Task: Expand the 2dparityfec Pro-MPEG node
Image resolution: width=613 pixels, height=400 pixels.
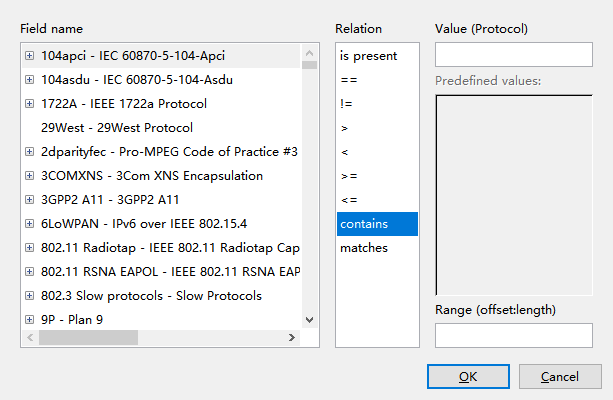Action: (x=29, y=151)
